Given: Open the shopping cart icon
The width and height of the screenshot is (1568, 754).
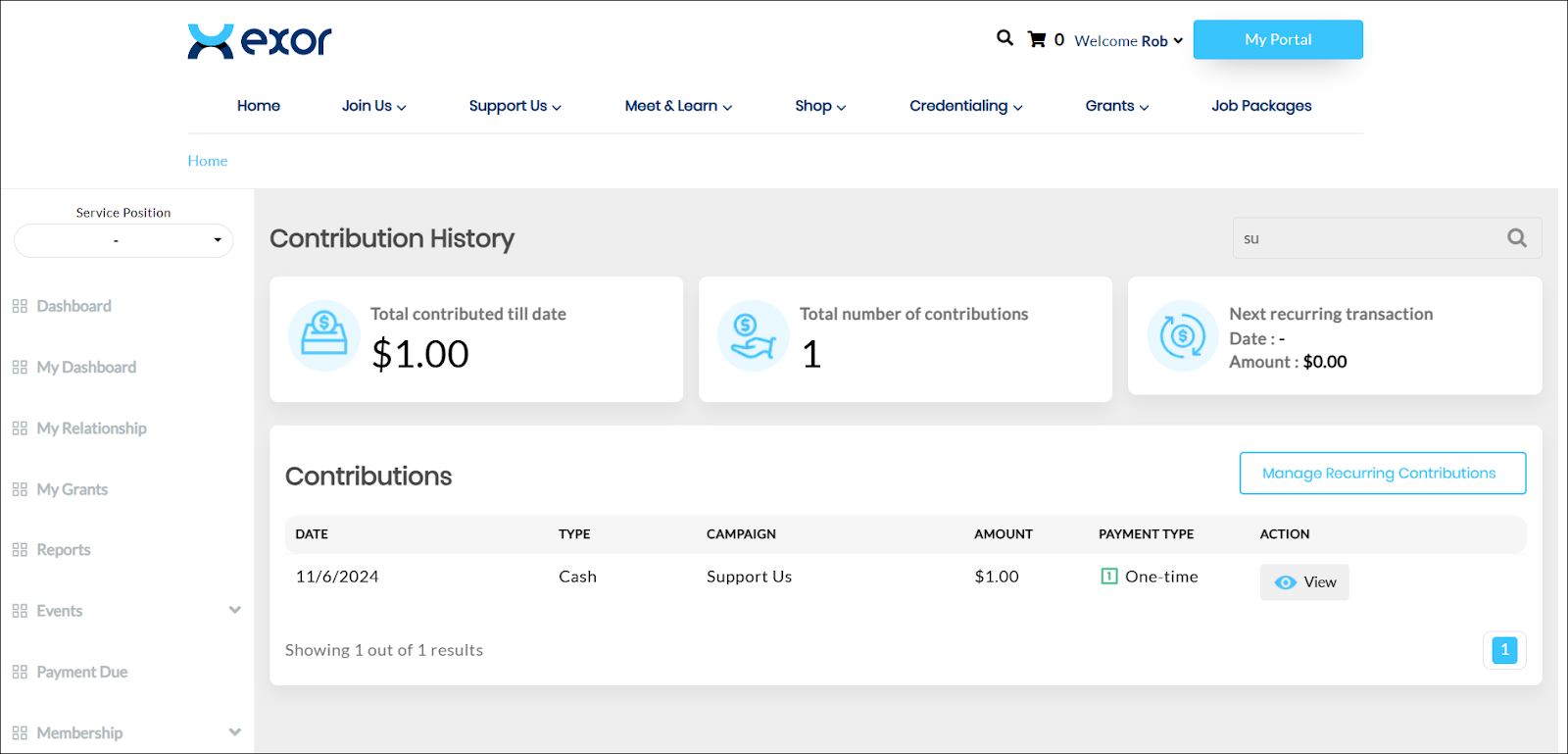Looking at the screenshot, I should [1037, 39].
